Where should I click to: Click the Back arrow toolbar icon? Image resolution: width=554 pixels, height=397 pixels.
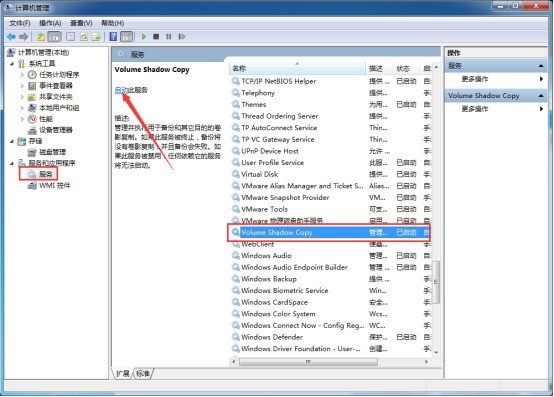[11, 36]
